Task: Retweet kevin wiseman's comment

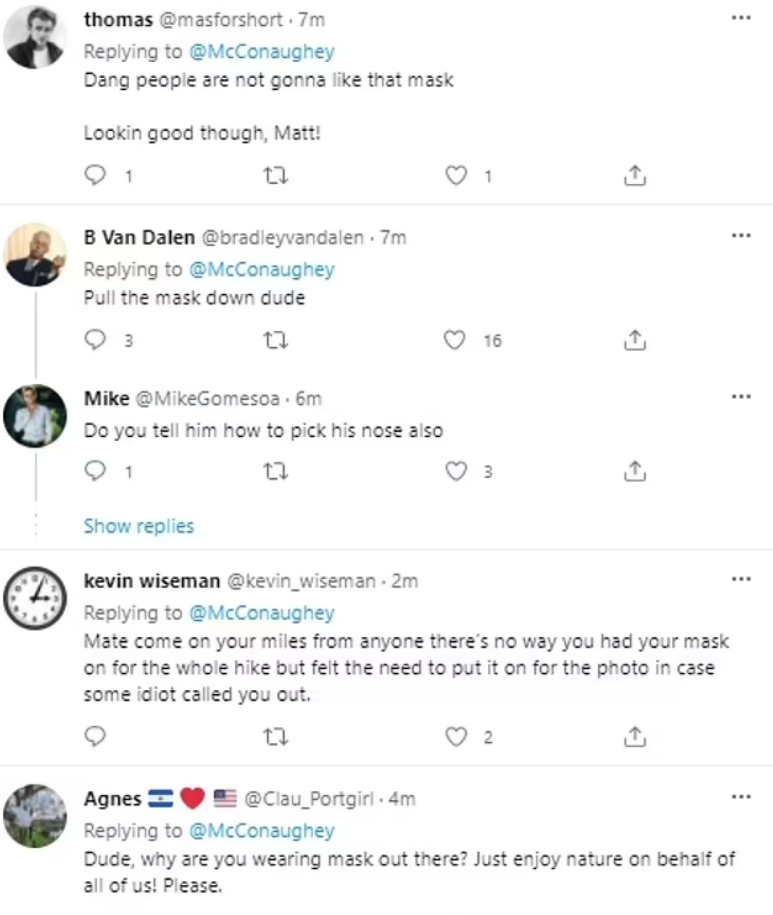Action: point(275,737)
